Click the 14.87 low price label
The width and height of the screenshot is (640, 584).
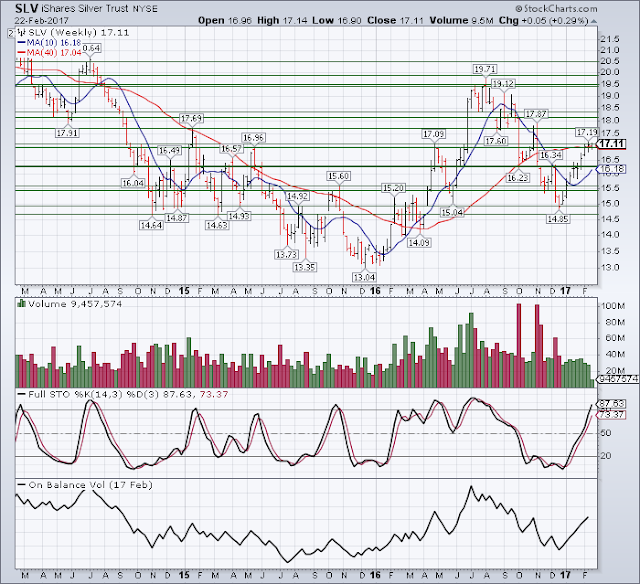pos(176,218)
